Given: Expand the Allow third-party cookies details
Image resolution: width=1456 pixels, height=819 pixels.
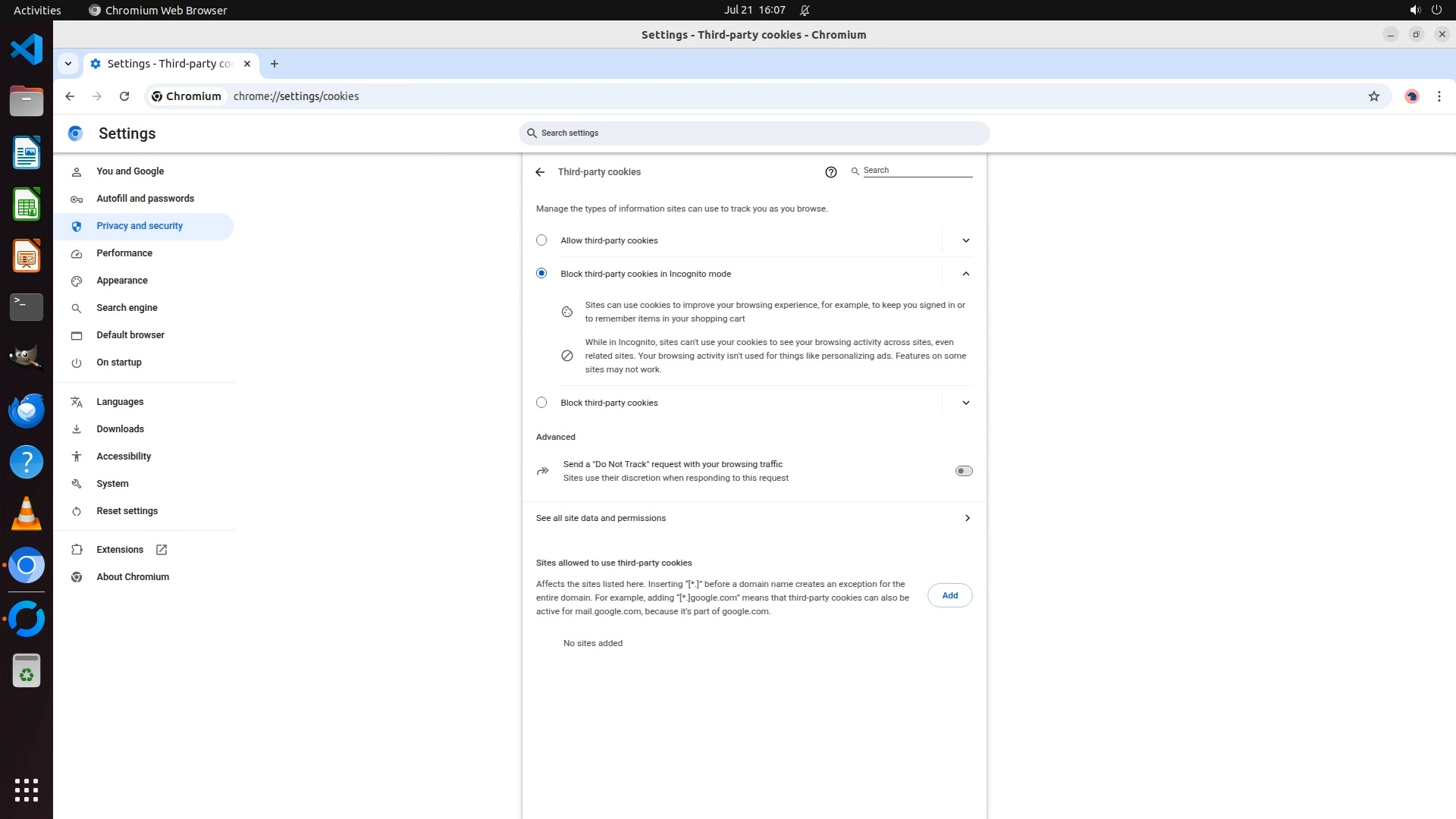Looking at the screenshot, I should (965, 240).
